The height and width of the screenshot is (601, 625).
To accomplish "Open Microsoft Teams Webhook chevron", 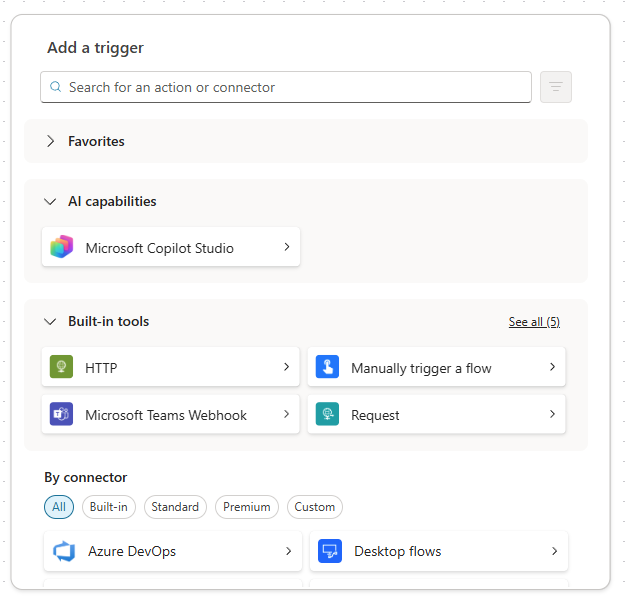I will [x=287, y=414].
